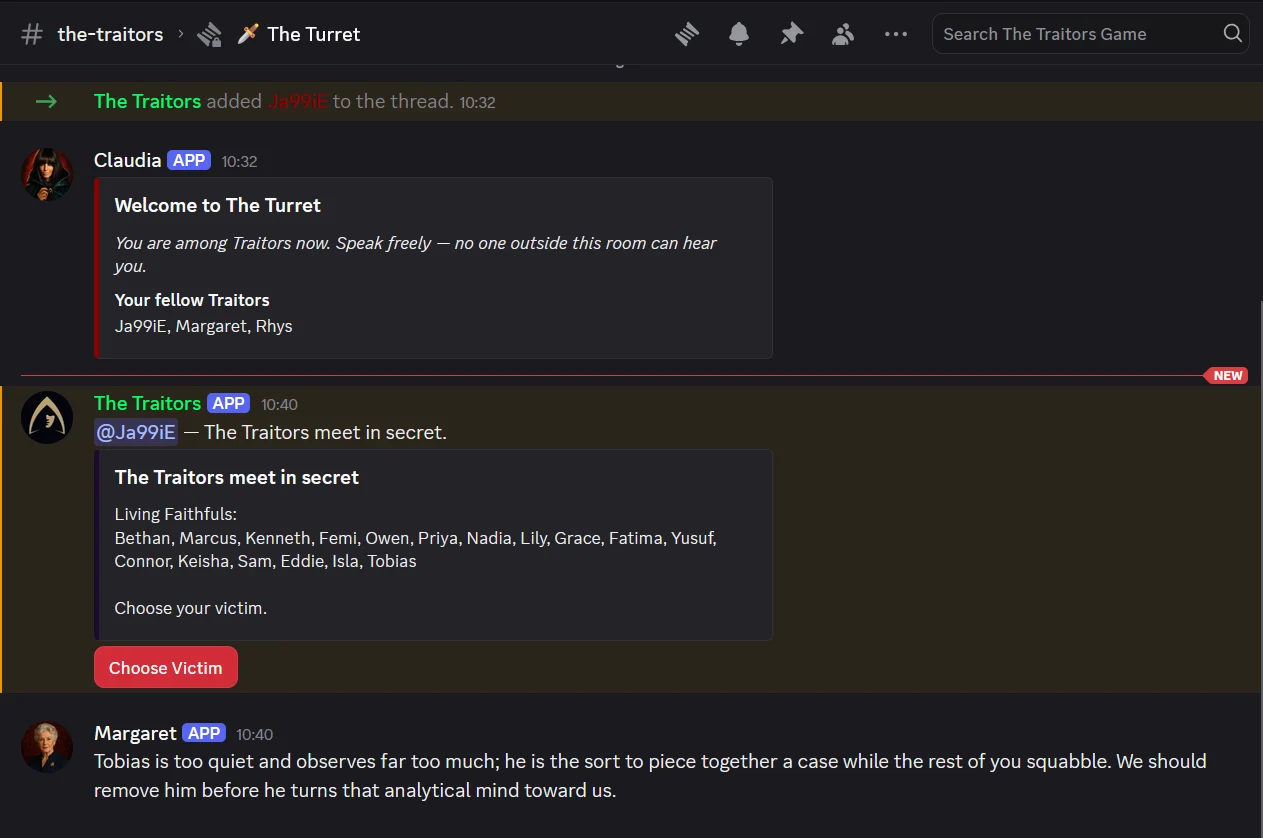1263x838 pixels.
Task: Click The Traitors bot avatar
Action: (x=47, y=417)
